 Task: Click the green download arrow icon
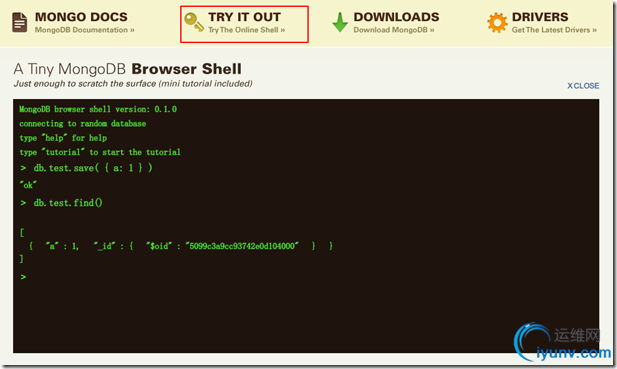point(340,22)
